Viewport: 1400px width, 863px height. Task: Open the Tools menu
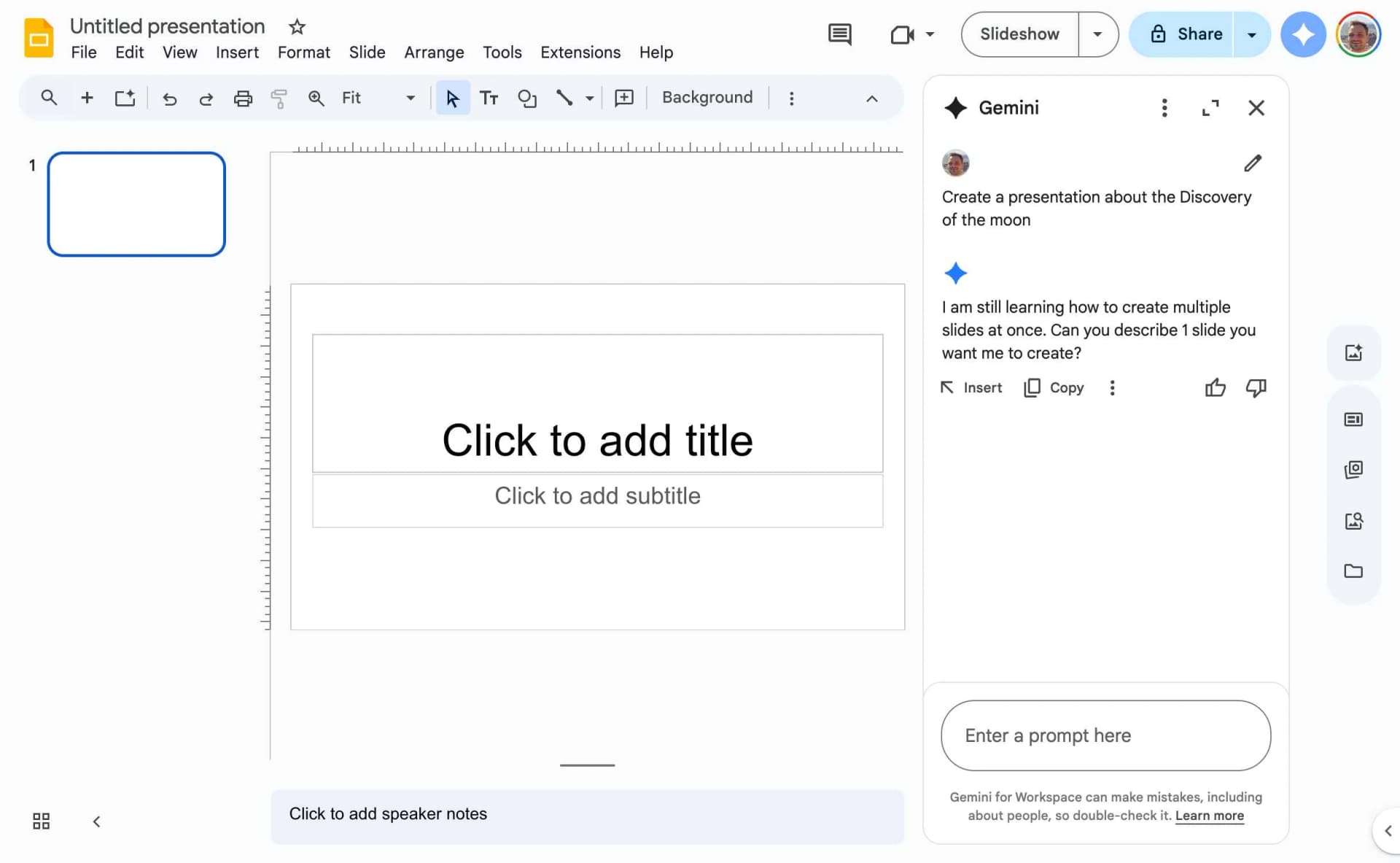click(x=502, y=53)
